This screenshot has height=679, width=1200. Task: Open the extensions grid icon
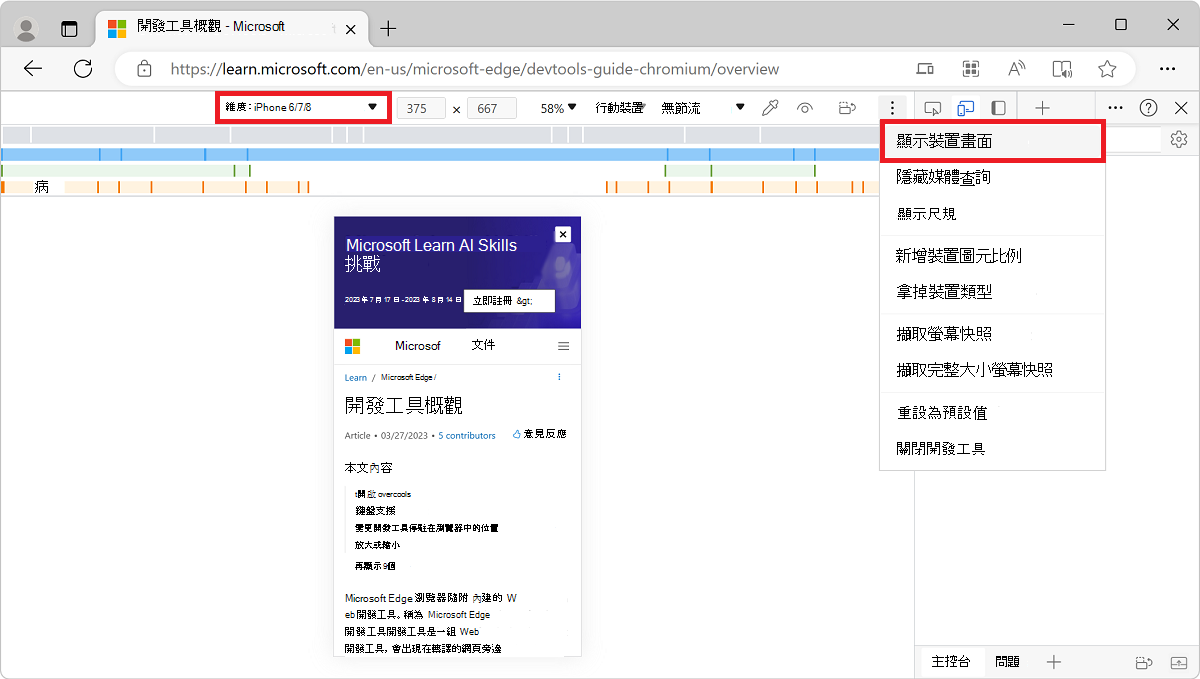(970, 69)
